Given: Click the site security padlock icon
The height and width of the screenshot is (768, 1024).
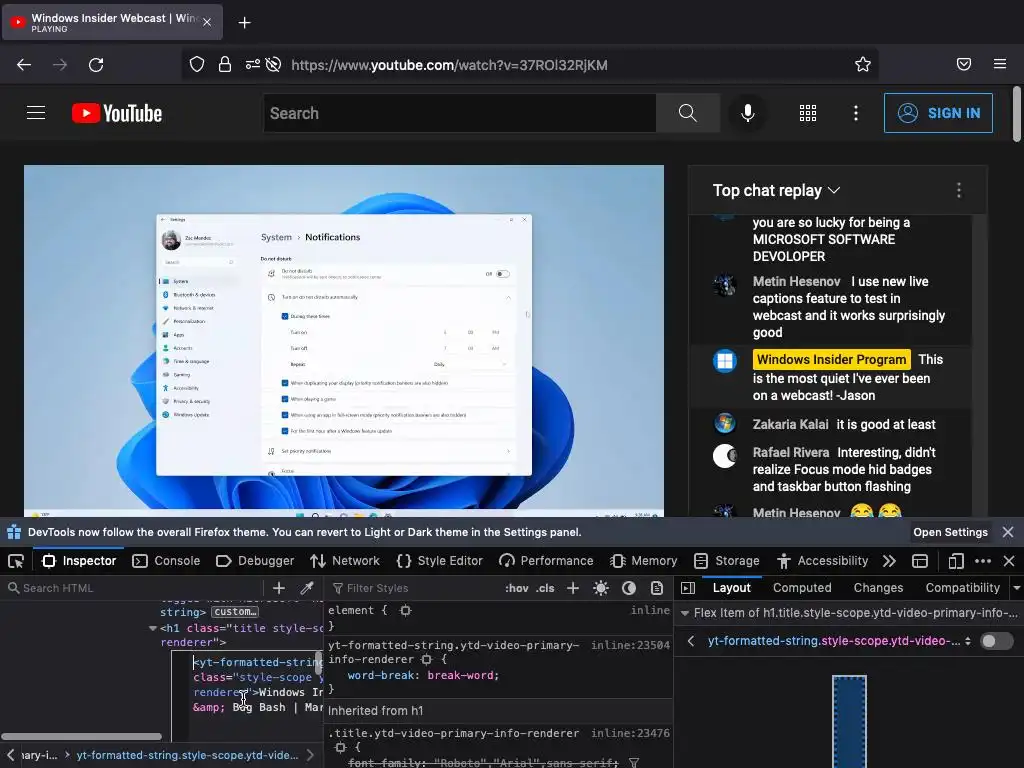Looking at the screenshot, I should click(x=225, y=64).
